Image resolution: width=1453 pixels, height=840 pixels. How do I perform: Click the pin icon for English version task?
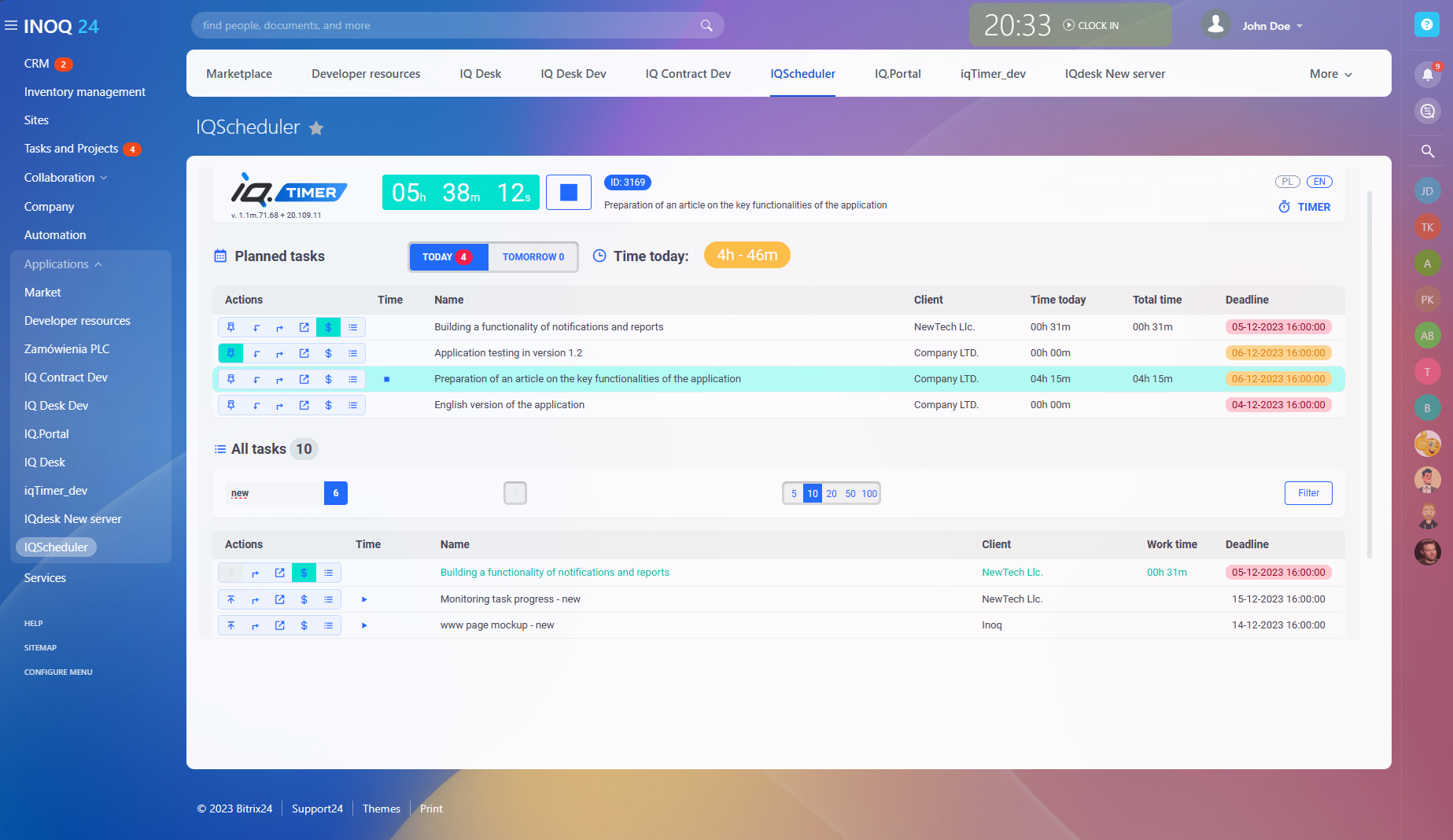tap(230, 405)
